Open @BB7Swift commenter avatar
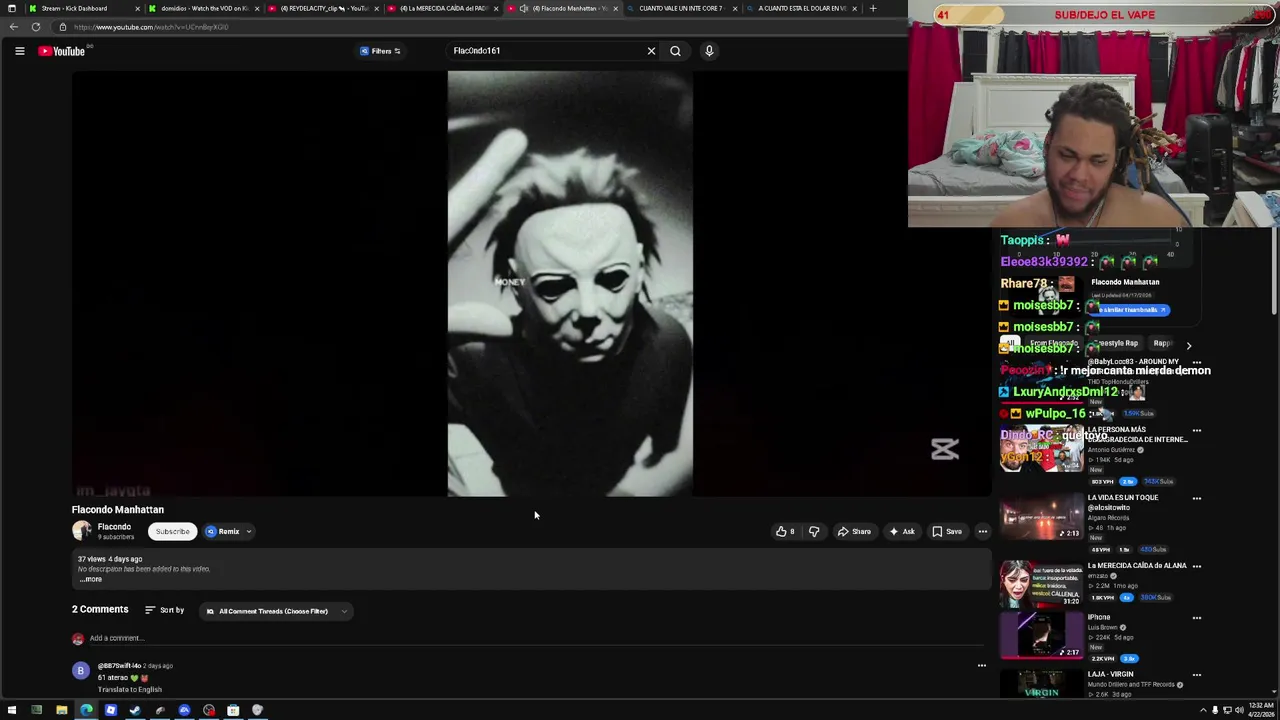Image resolution: width=1280 pixels, height=720 pixels. click(x=81, y=671)
